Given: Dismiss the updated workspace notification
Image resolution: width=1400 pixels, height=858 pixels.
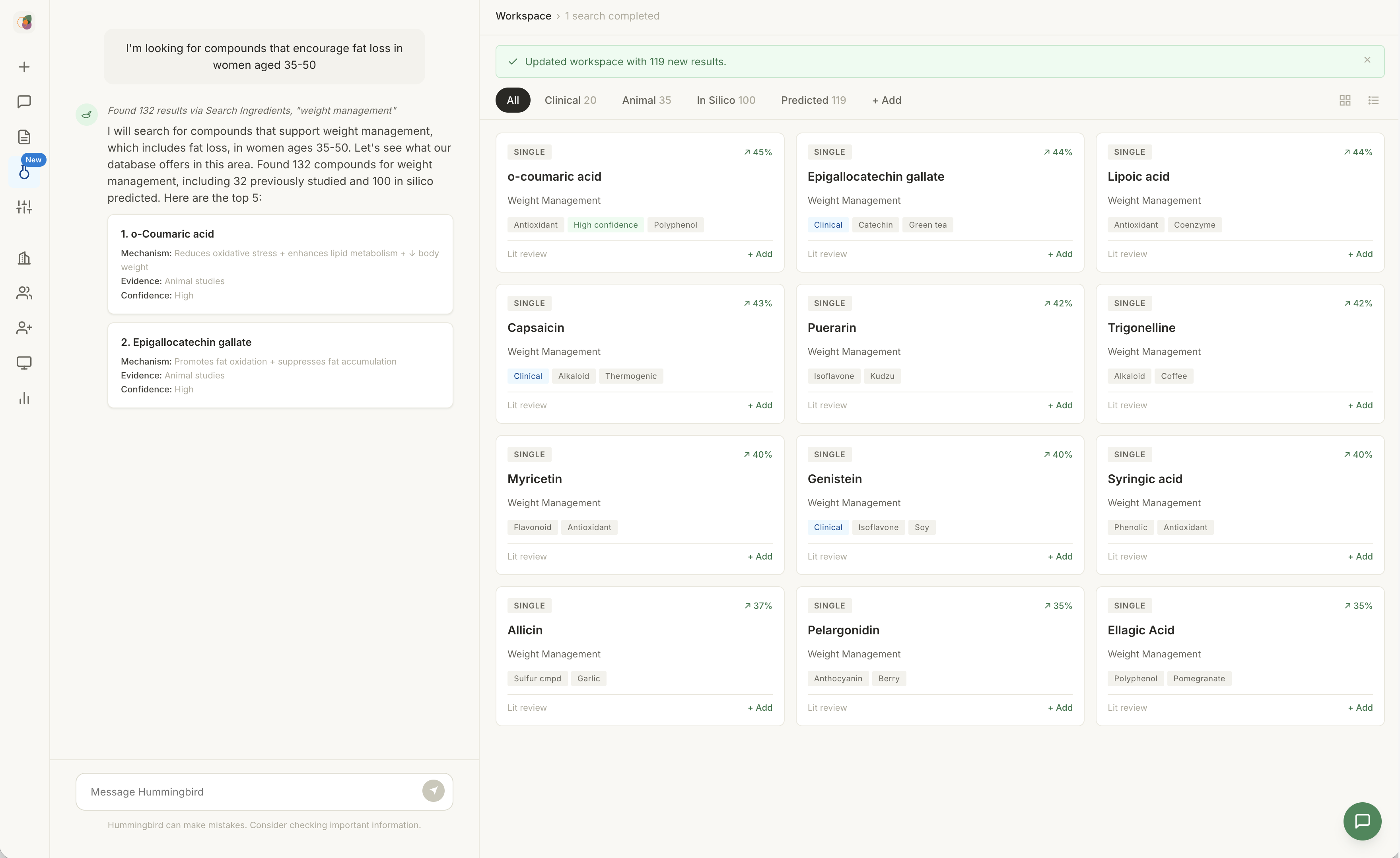Looking at the screenshot, I should point(1367,60).
